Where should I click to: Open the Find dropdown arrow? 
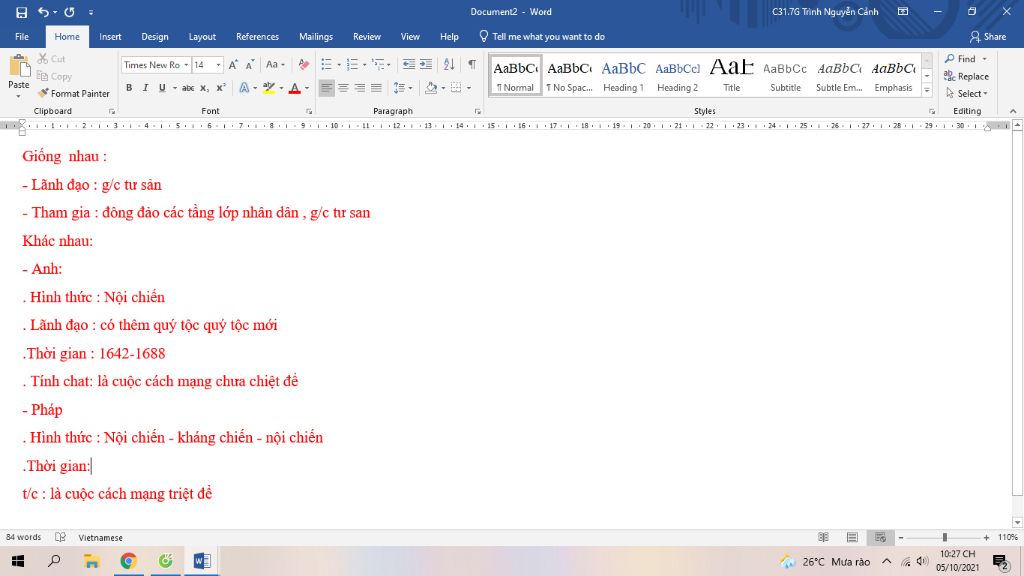pos(985,59)
